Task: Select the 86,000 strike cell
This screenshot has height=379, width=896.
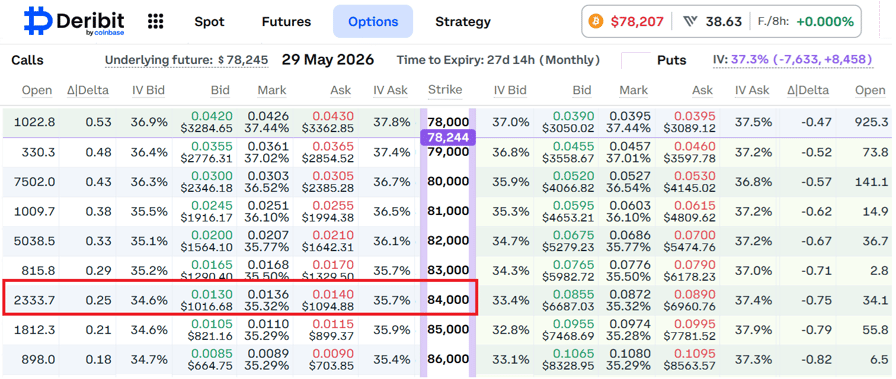Action: (448, 359)
